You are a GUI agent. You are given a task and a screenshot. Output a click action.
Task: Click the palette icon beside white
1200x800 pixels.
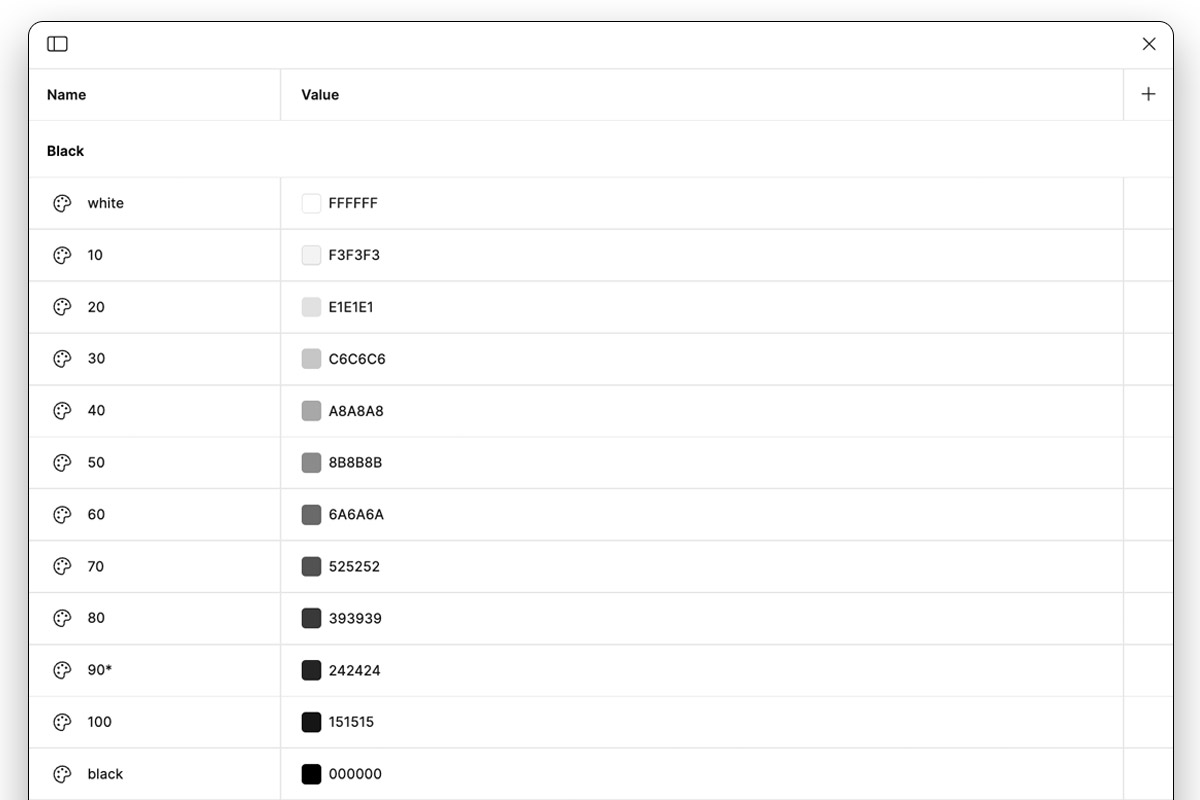[62, 203]
